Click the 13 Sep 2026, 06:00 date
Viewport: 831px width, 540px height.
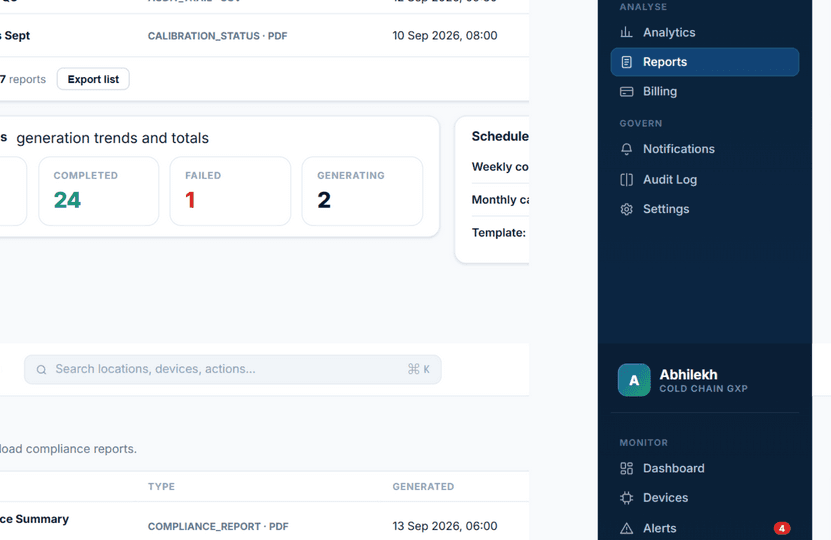pos(445,526)
